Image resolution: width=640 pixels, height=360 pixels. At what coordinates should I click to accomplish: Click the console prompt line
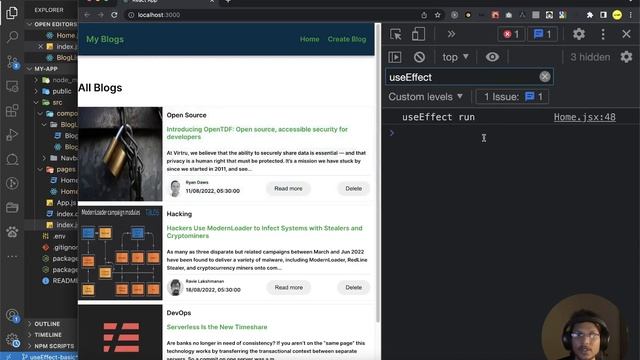510,133
